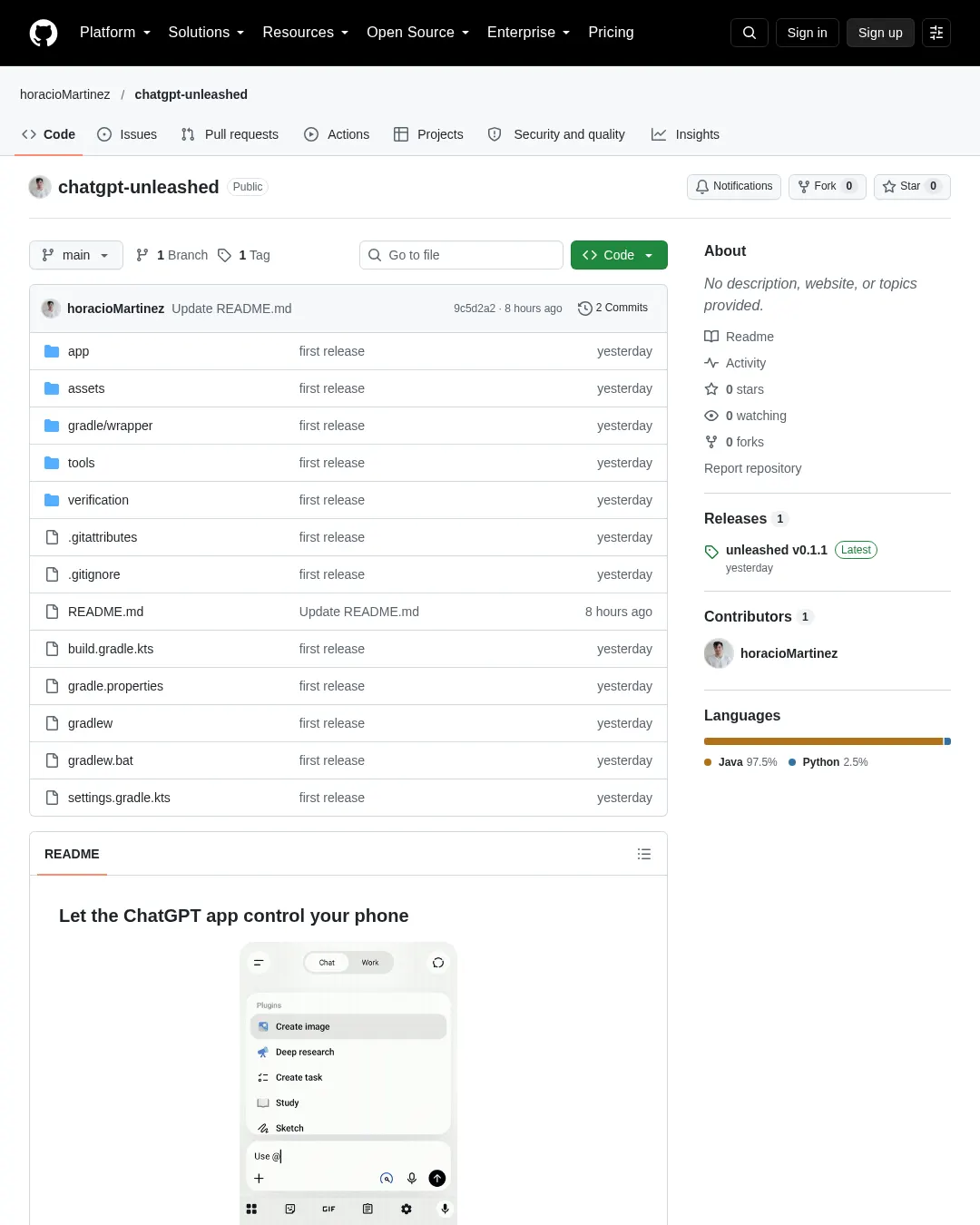Screen dimensions: 980x1225
Task: Switch to the Actions tab
Action: [337, 134]
